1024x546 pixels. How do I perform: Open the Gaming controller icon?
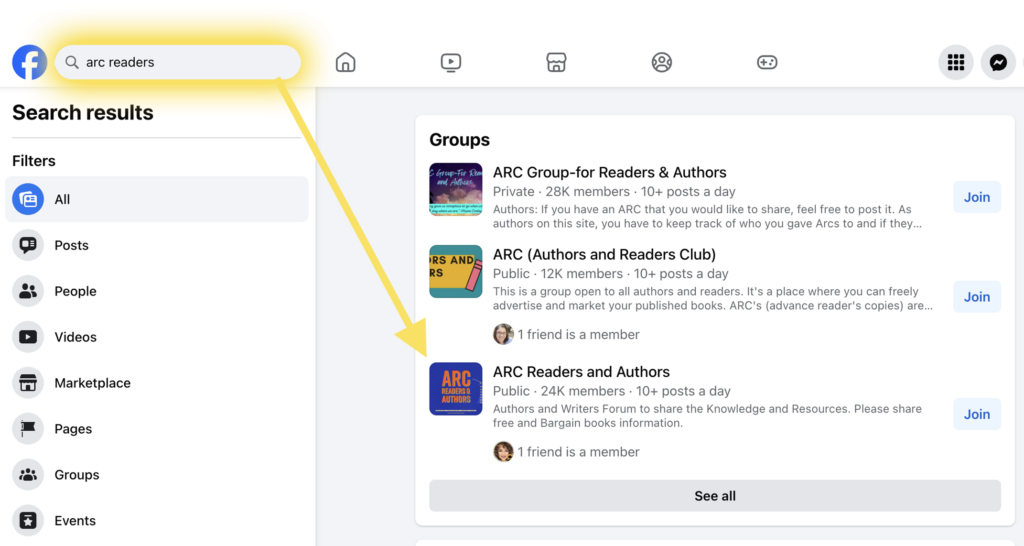click(x=767, y=62)
